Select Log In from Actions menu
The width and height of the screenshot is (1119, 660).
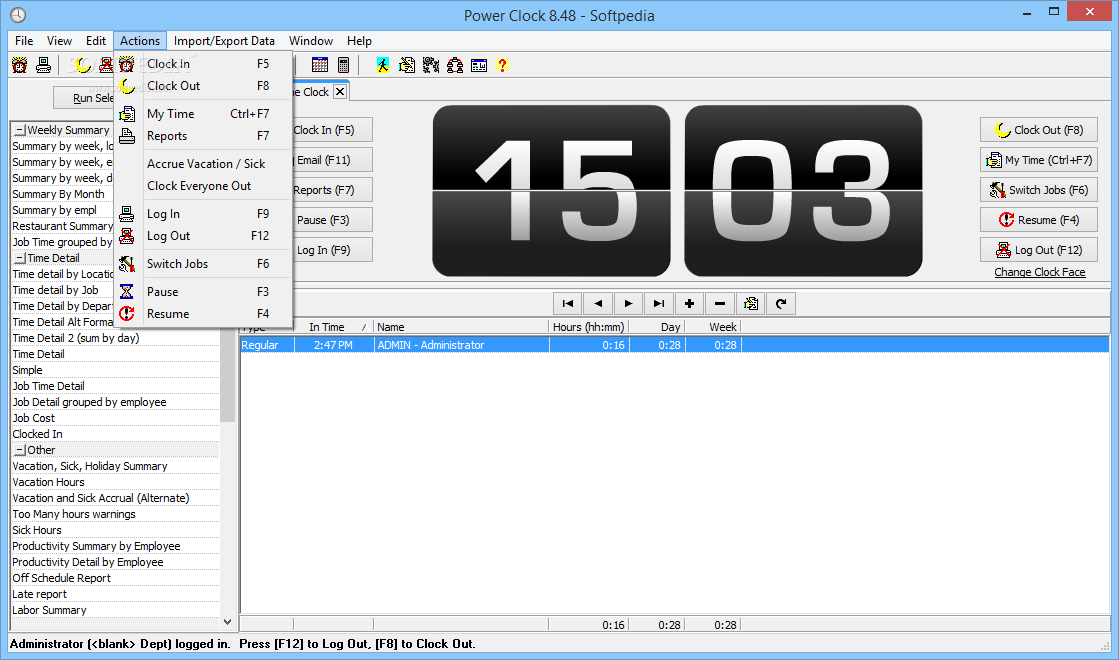(203, 213)
